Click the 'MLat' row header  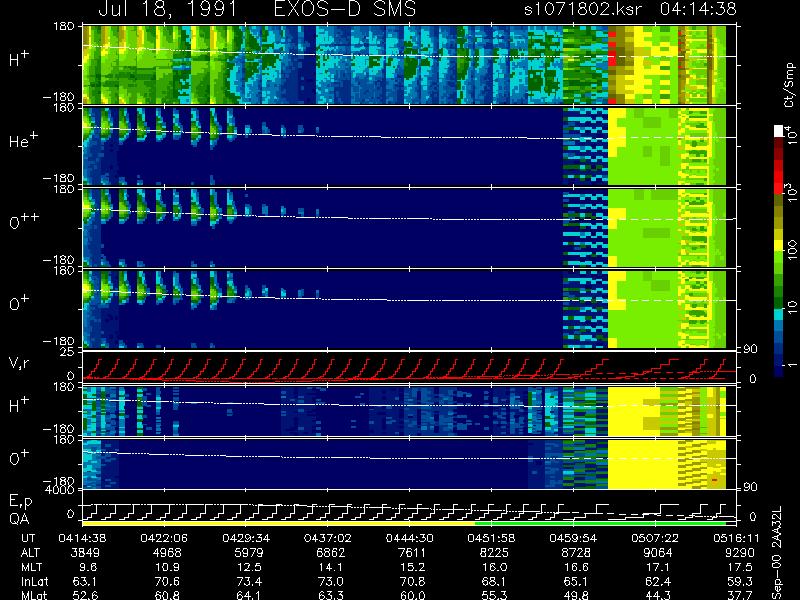tap(34, 595)
